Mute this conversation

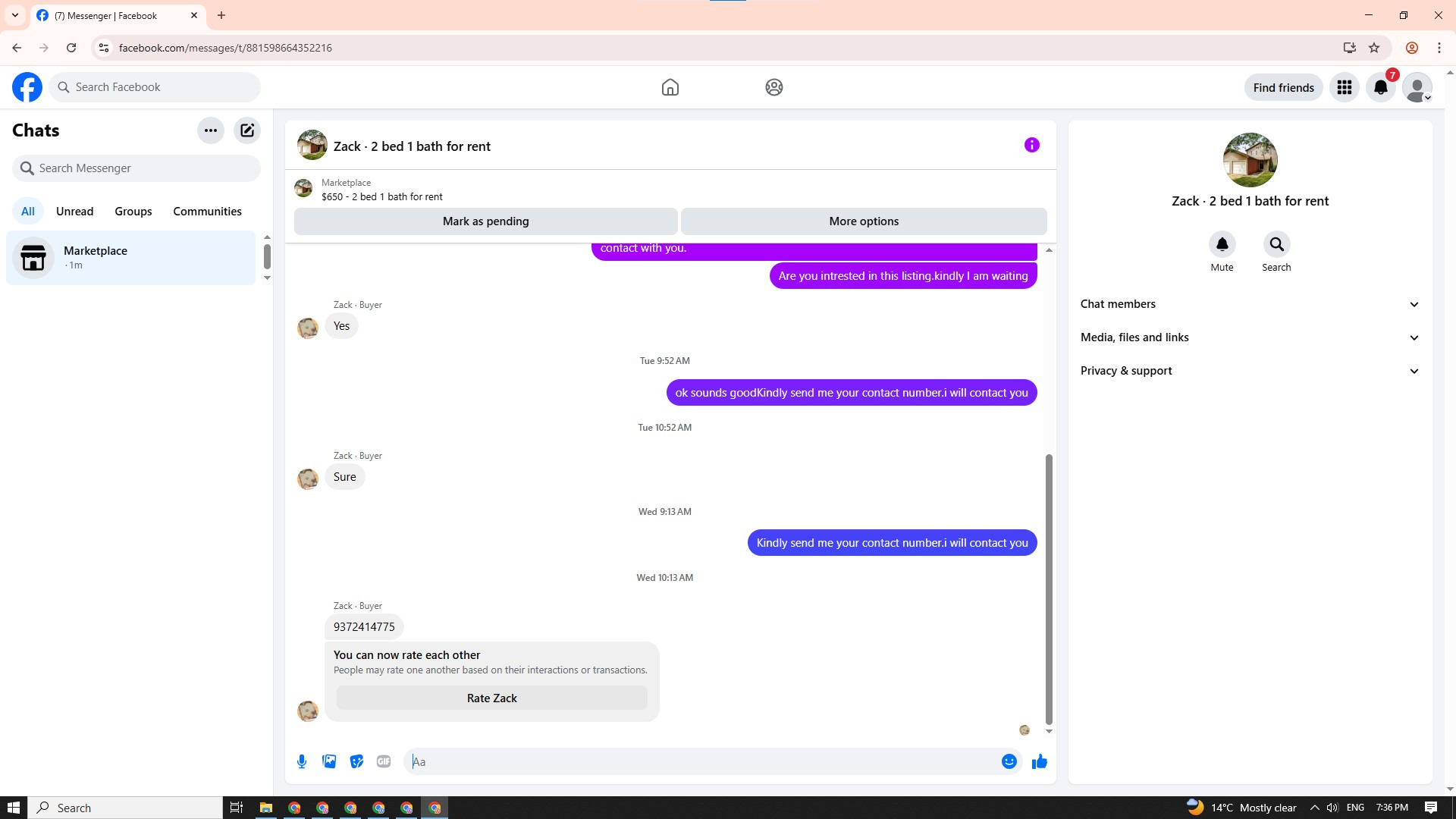pyautogui.click(x=1222, y=245)
